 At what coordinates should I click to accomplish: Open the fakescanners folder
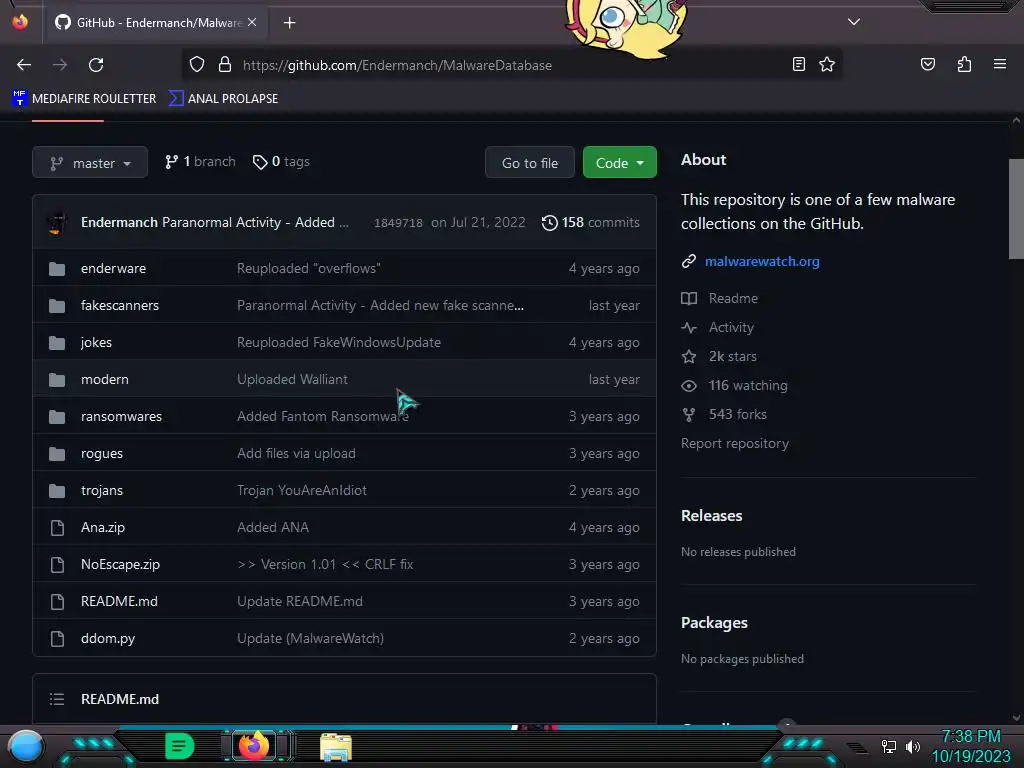[120, 306]
